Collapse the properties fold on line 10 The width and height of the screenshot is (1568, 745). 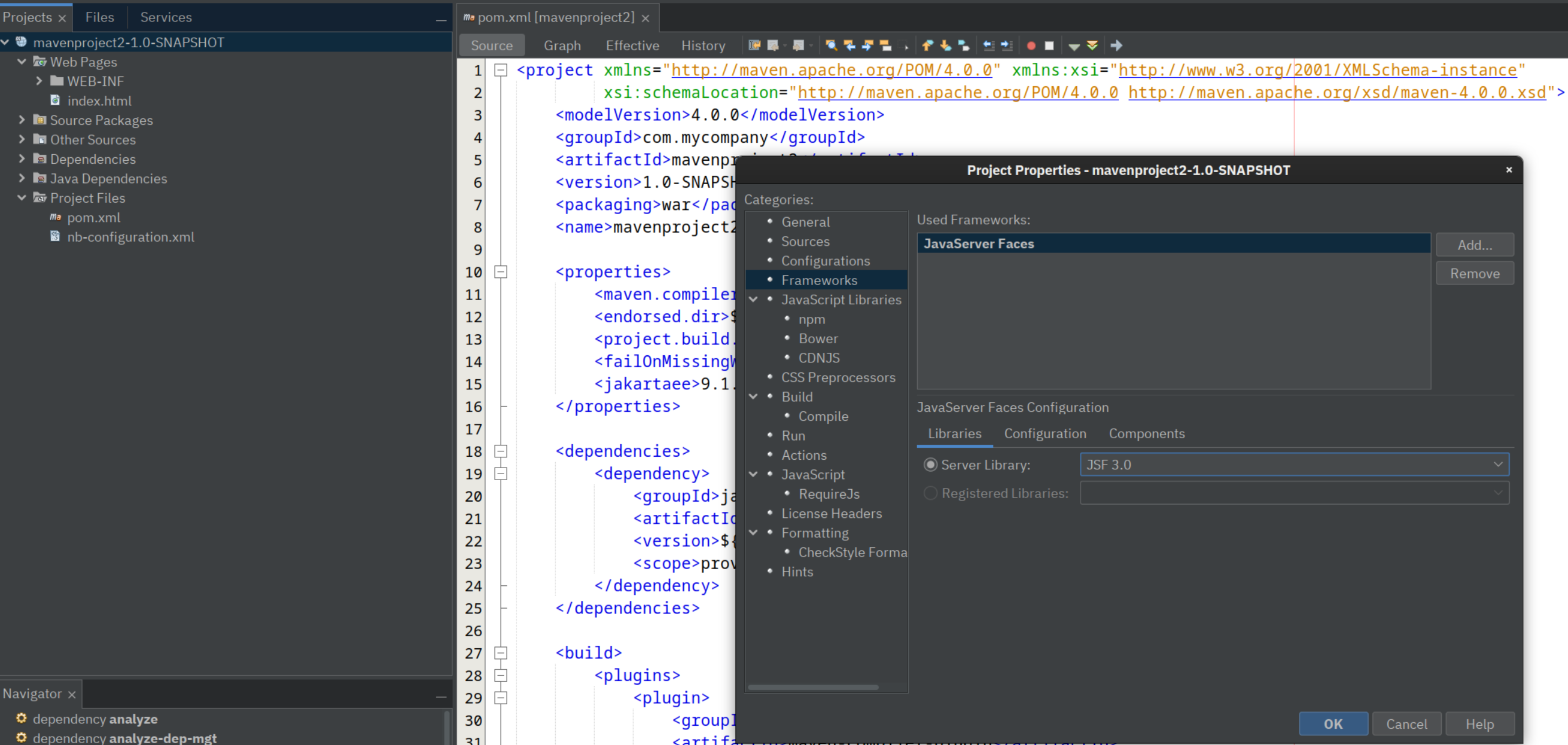501,272
